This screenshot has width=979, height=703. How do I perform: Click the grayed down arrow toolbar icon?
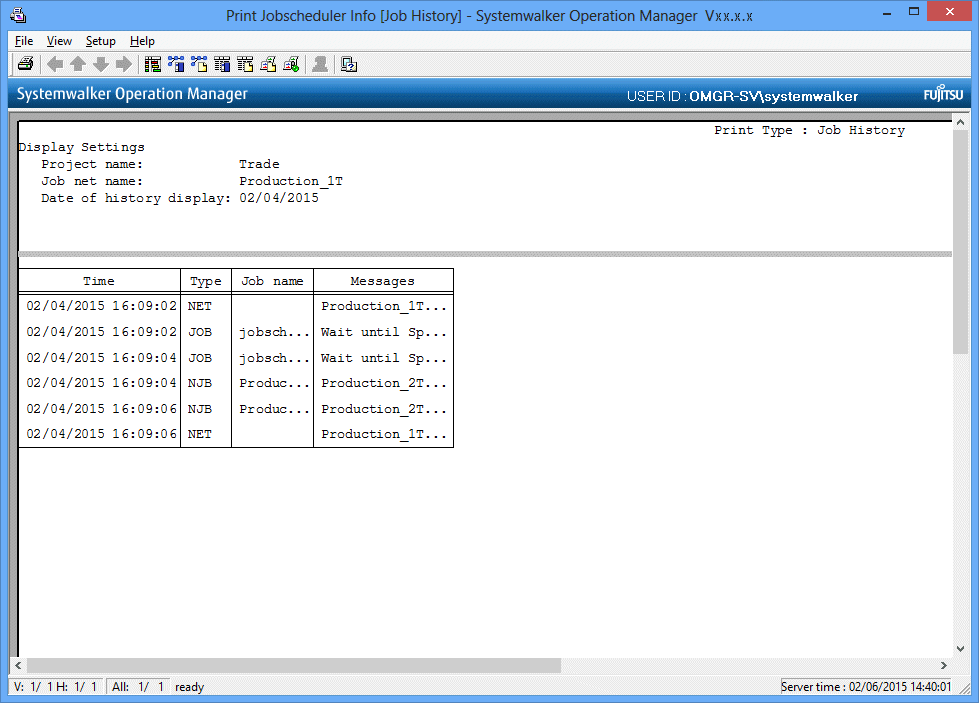pos(101,65)
